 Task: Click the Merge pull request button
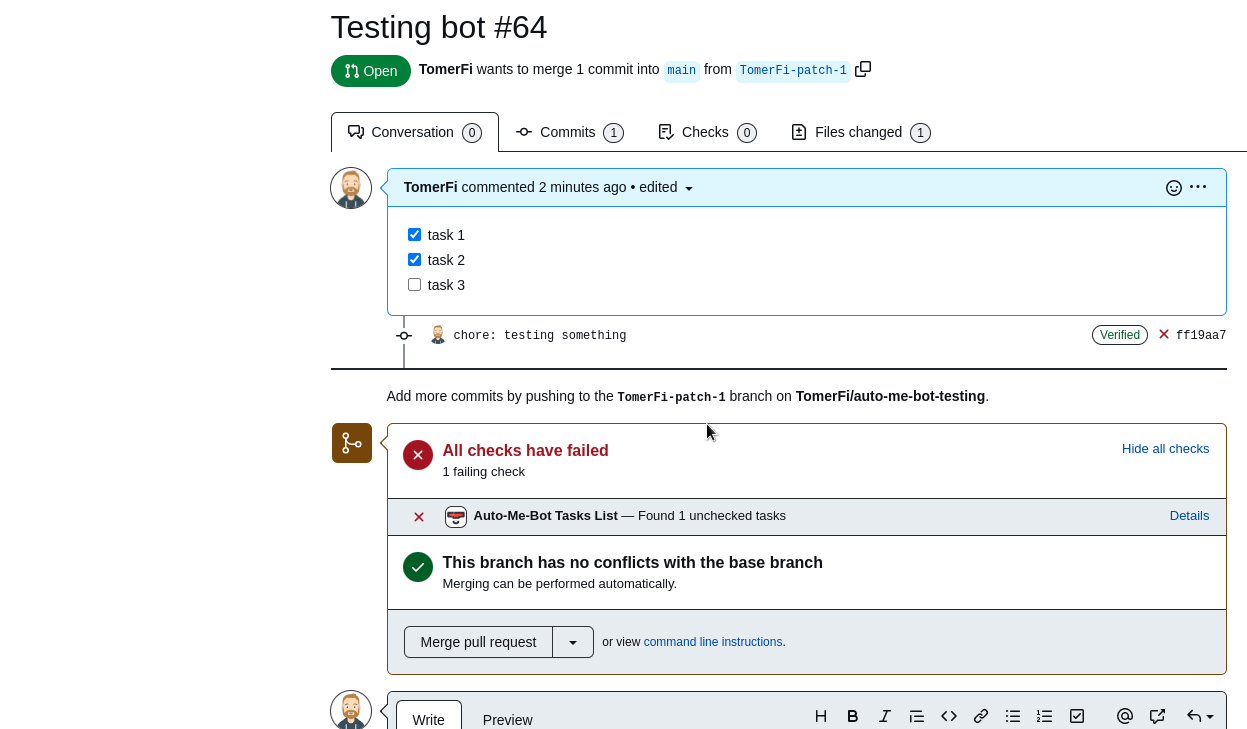(478, 642)
